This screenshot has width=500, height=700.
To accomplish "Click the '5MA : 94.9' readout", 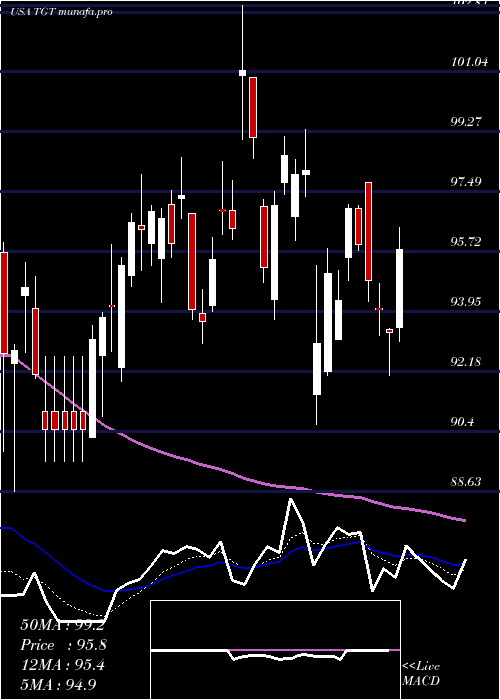I will (x=58, y=684).
